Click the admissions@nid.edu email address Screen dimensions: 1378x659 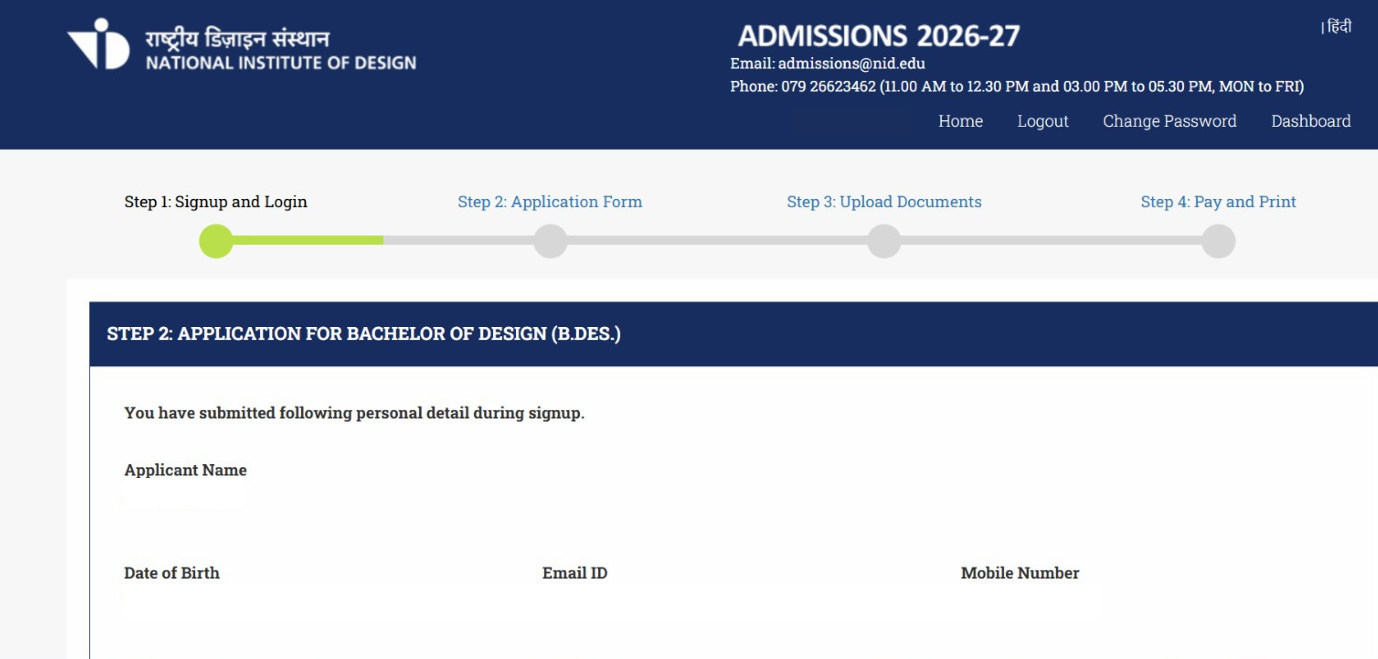(x=851, y=64)
